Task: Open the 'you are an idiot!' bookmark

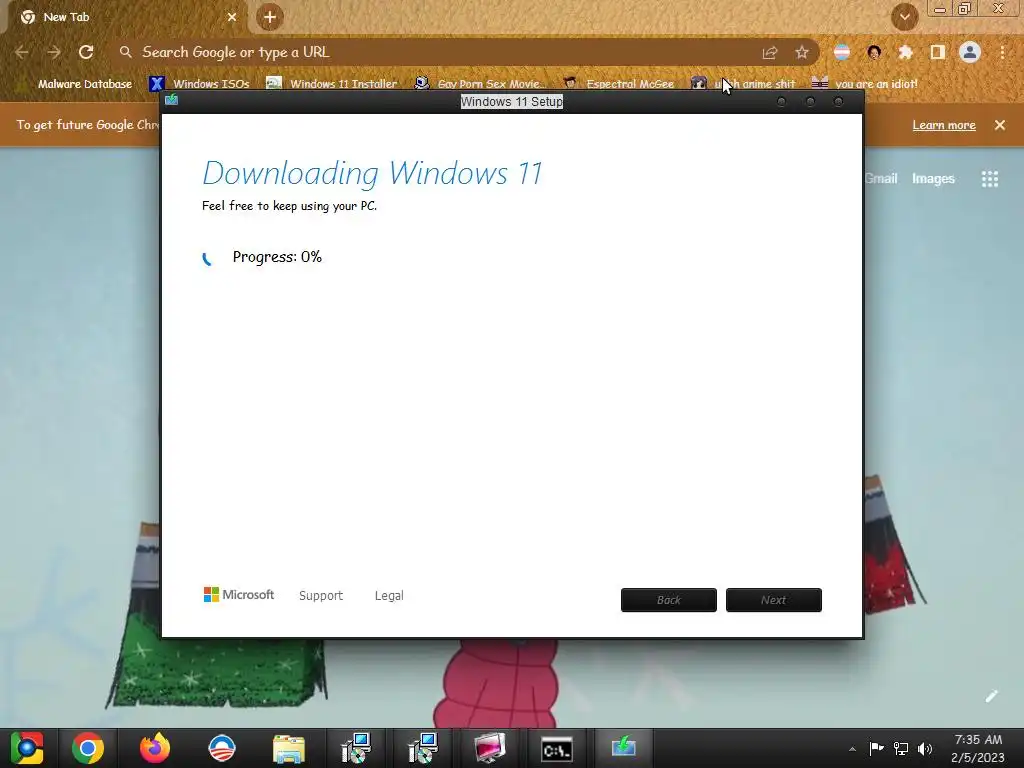Action: [x=865, y=84]
